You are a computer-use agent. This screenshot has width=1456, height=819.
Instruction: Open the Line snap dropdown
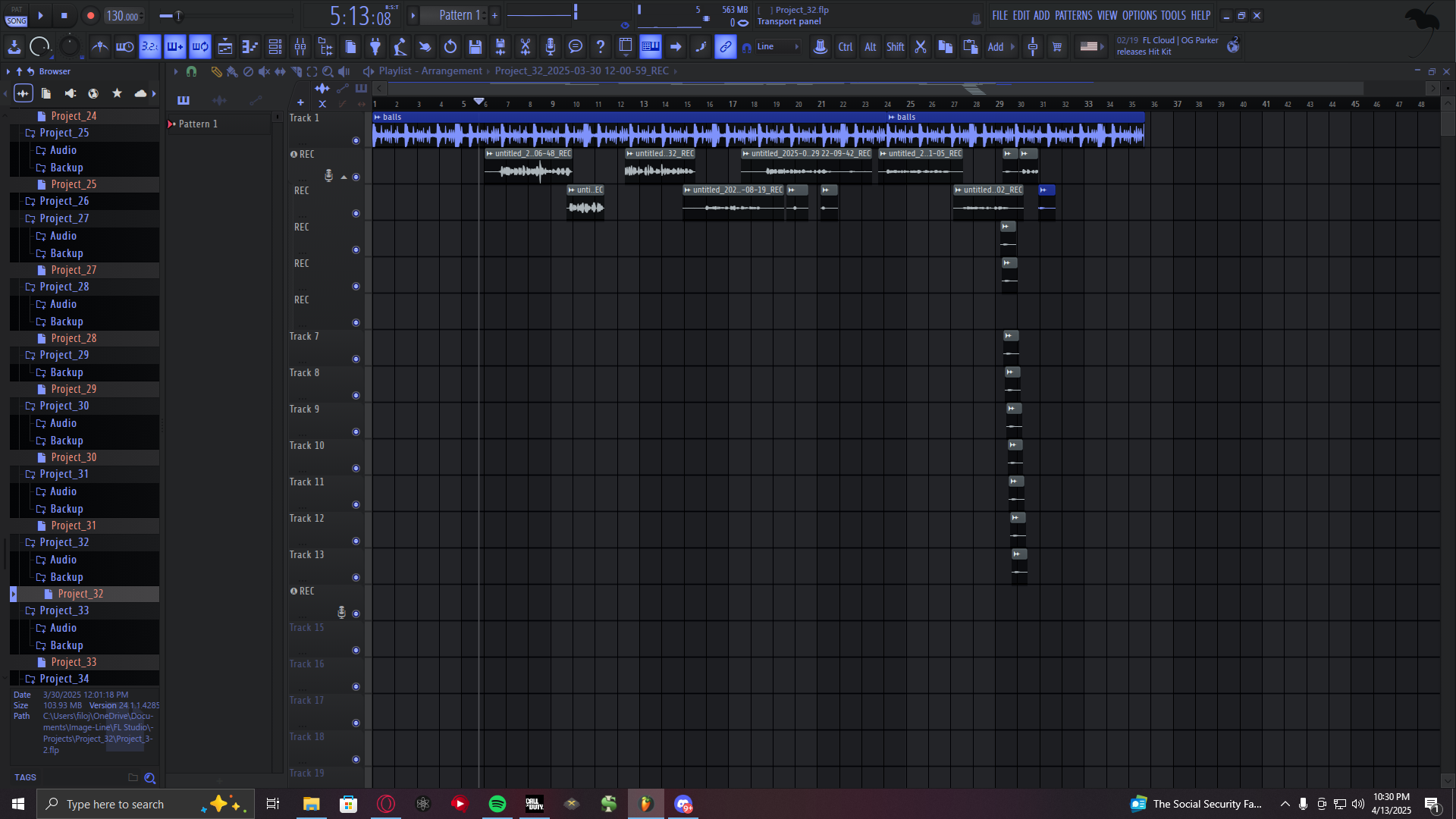tap(778, 47)
